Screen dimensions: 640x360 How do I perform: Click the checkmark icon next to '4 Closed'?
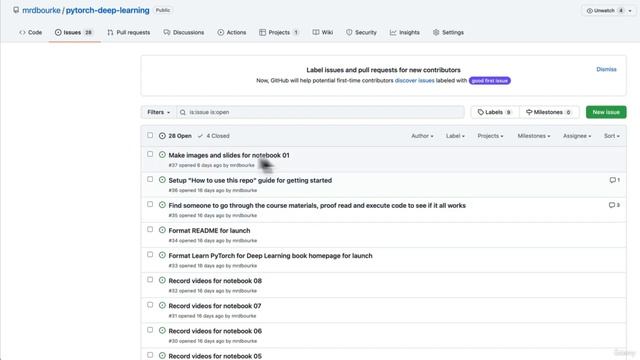pyautogui.click(x=200, y=136)
